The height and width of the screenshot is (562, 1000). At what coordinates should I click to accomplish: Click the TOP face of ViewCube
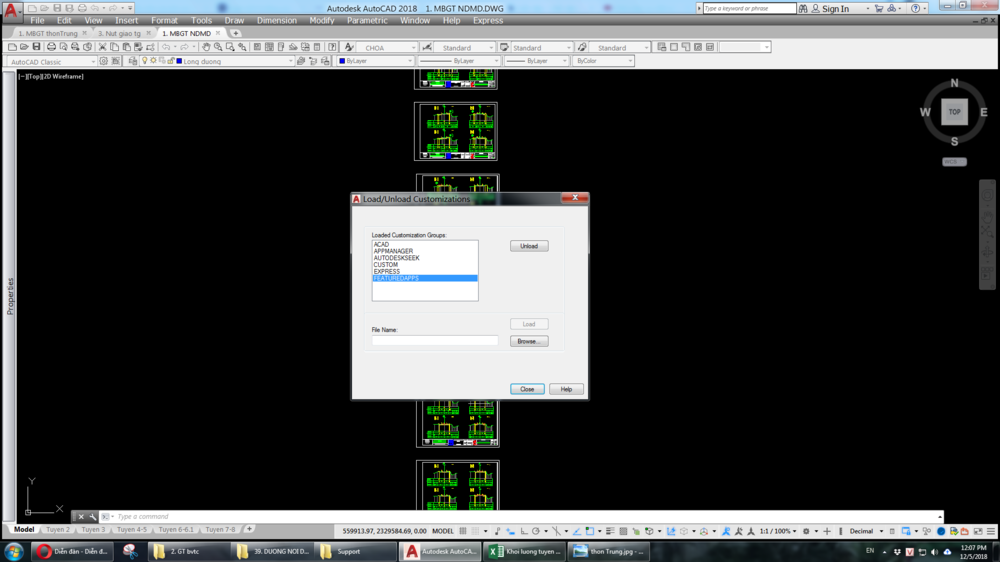[x=954, y=112]
